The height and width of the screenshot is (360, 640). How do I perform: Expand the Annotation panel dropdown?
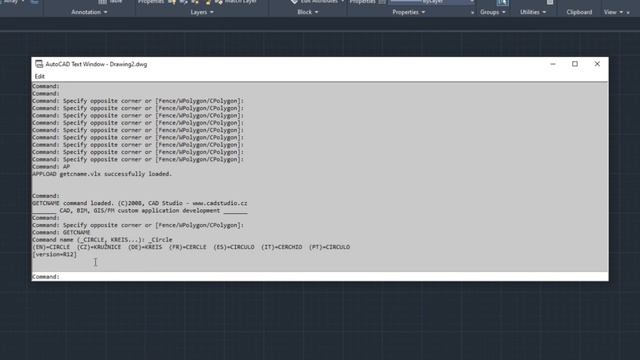tap(89, 12)
